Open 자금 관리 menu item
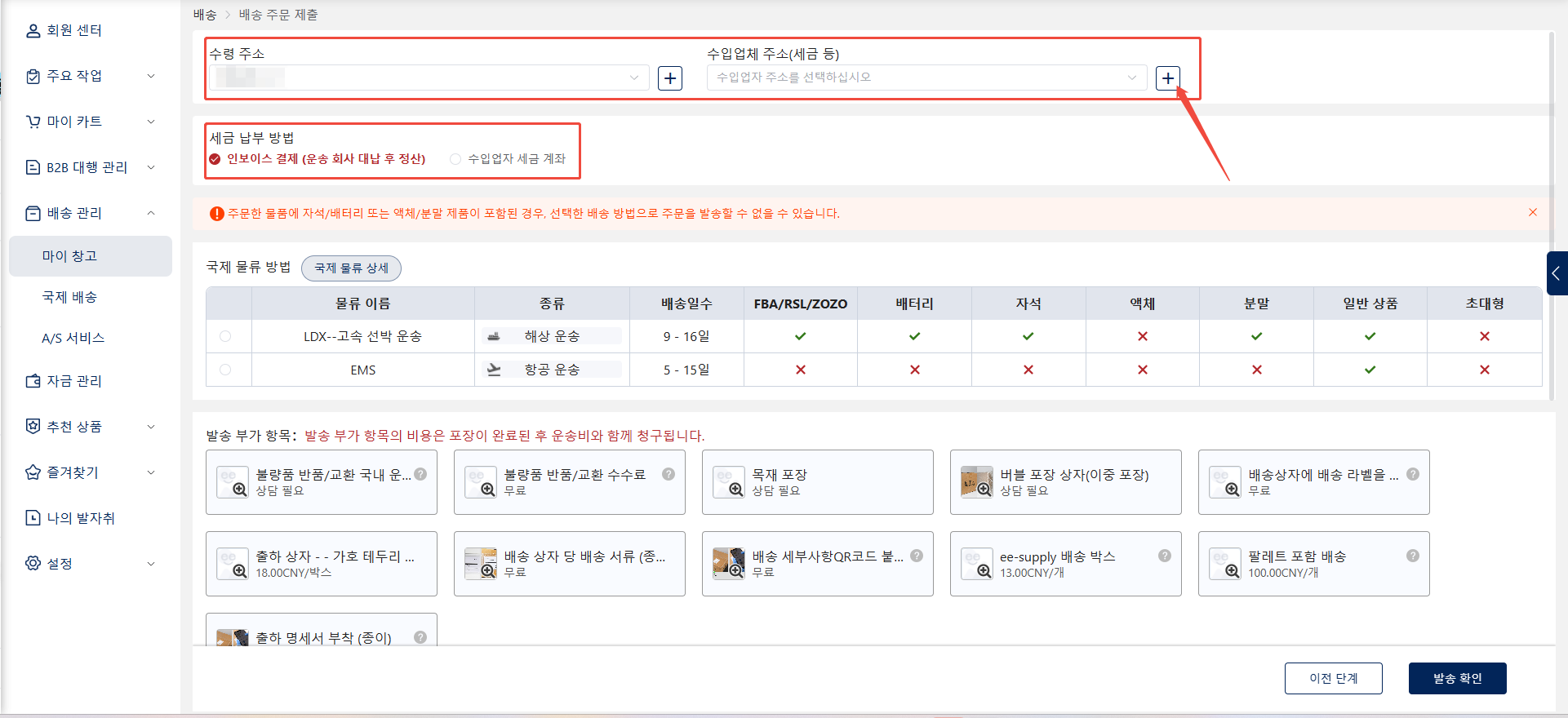The width and height of the screenshot is (1568, 718). click(x=74, y=381)
